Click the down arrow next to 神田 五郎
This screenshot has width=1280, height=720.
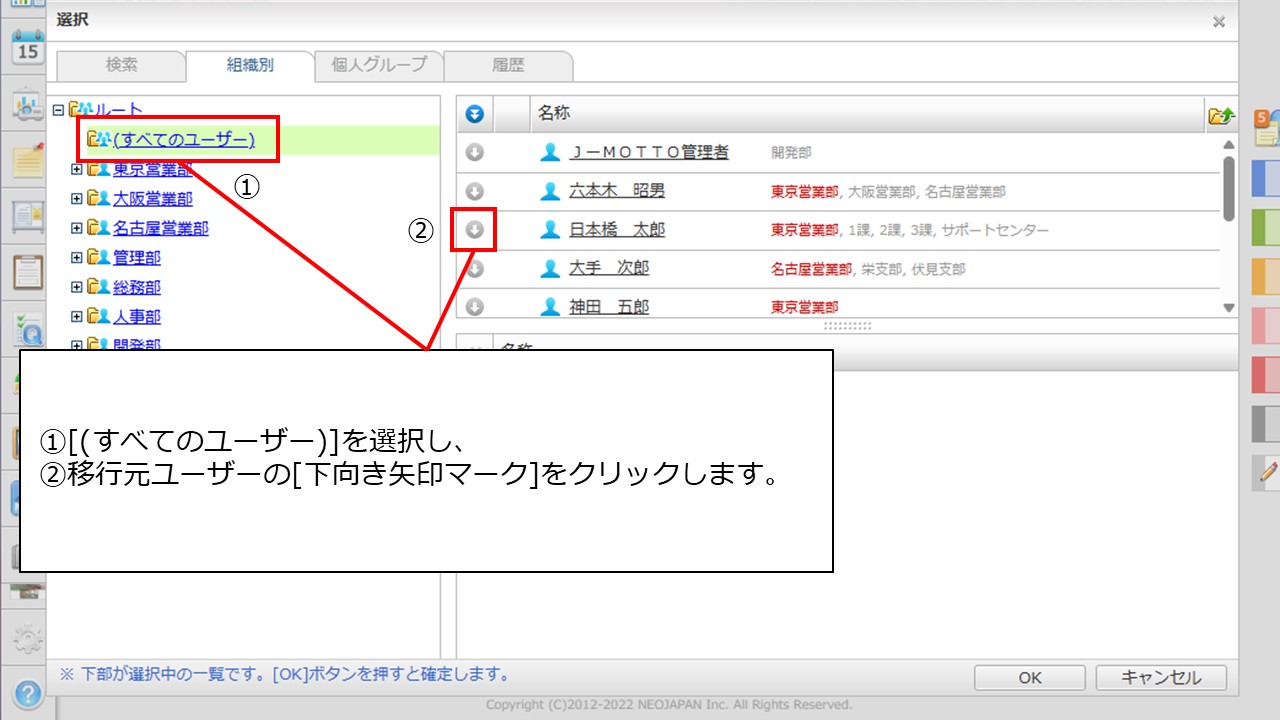coord(475,306)
